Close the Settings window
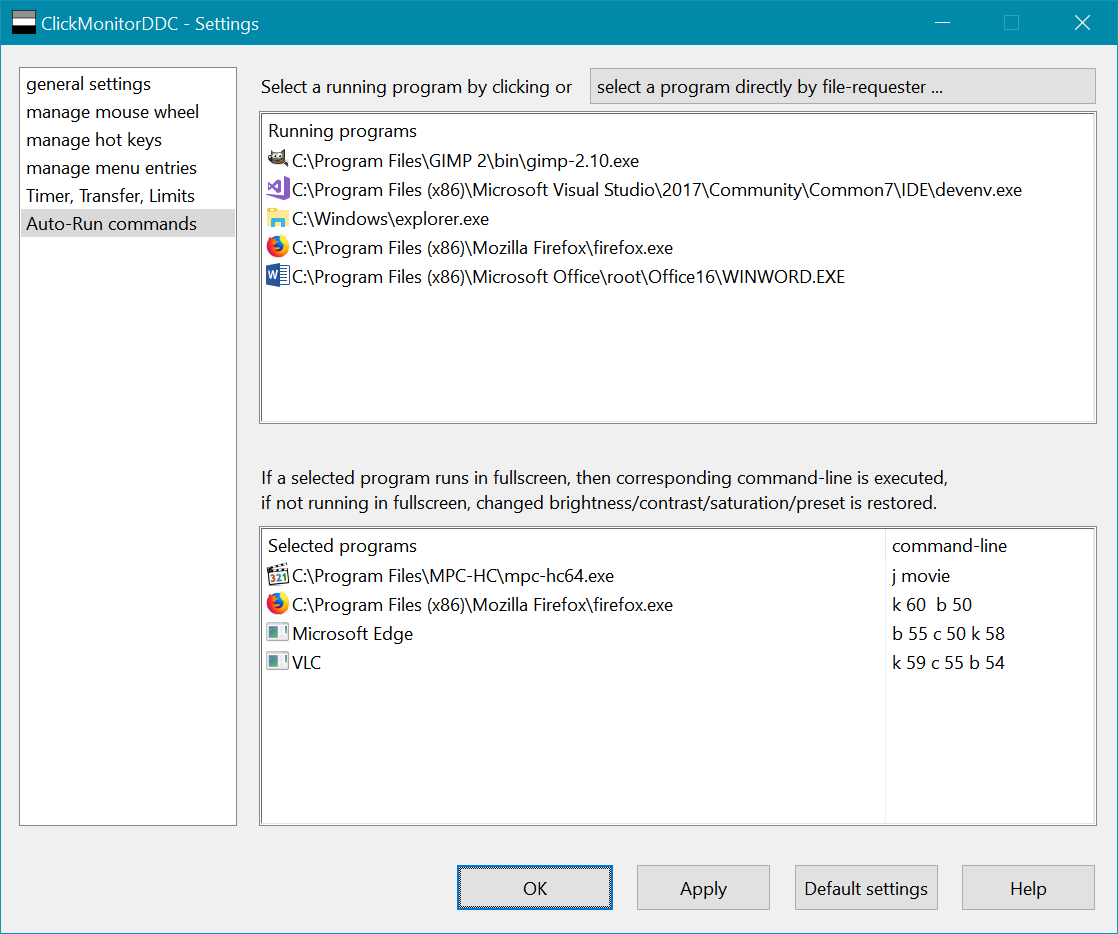The width and height of the screenshot is (1118, 934). [1082, 23]
